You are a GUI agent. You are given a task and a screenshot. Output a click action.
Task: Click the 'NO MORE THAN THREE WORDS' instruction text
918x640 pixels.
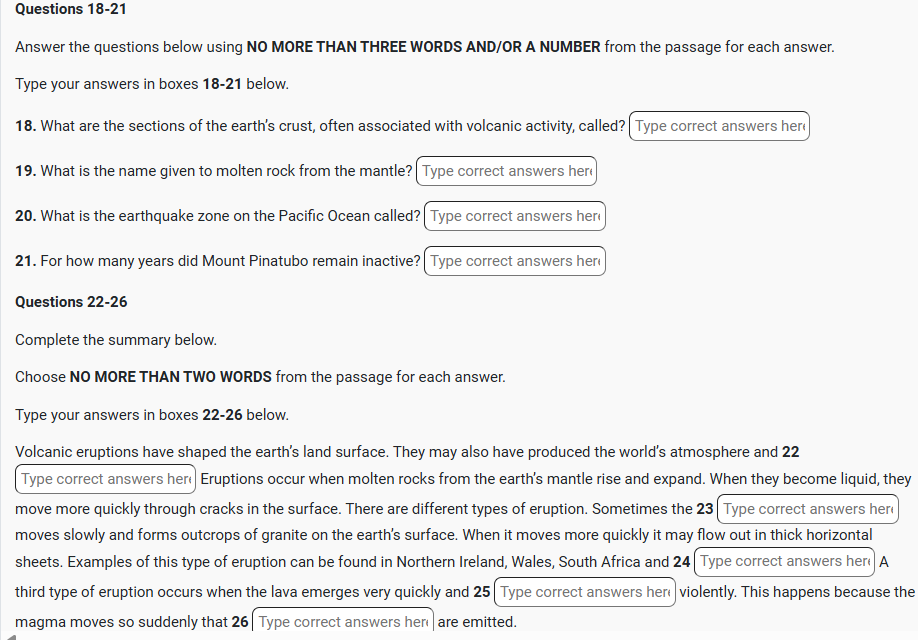click(423, 47)
